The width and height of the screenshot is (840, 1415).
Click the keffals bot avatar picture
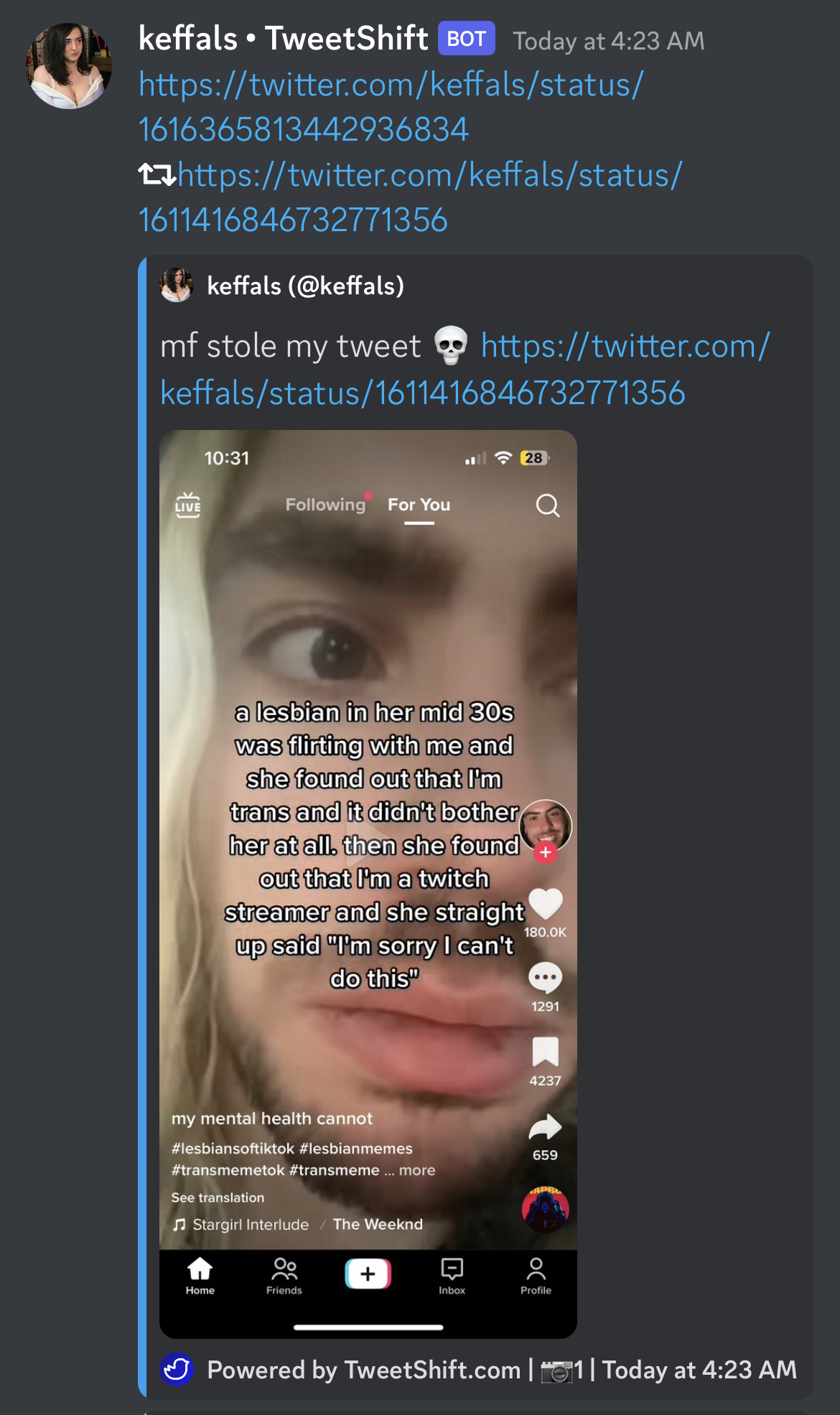pos(69,65)
